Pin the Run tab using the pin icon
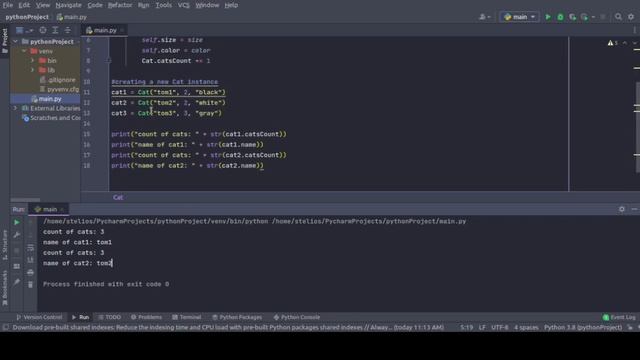Image resolution: width=640 pixels, height=360 pixels. pos(17,282)
